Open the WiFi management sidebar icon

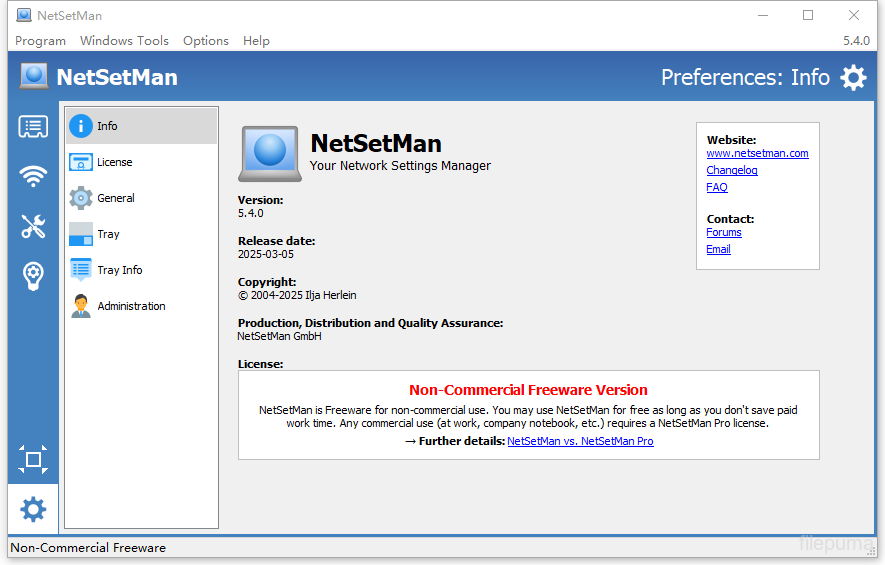tap(33, 177)
